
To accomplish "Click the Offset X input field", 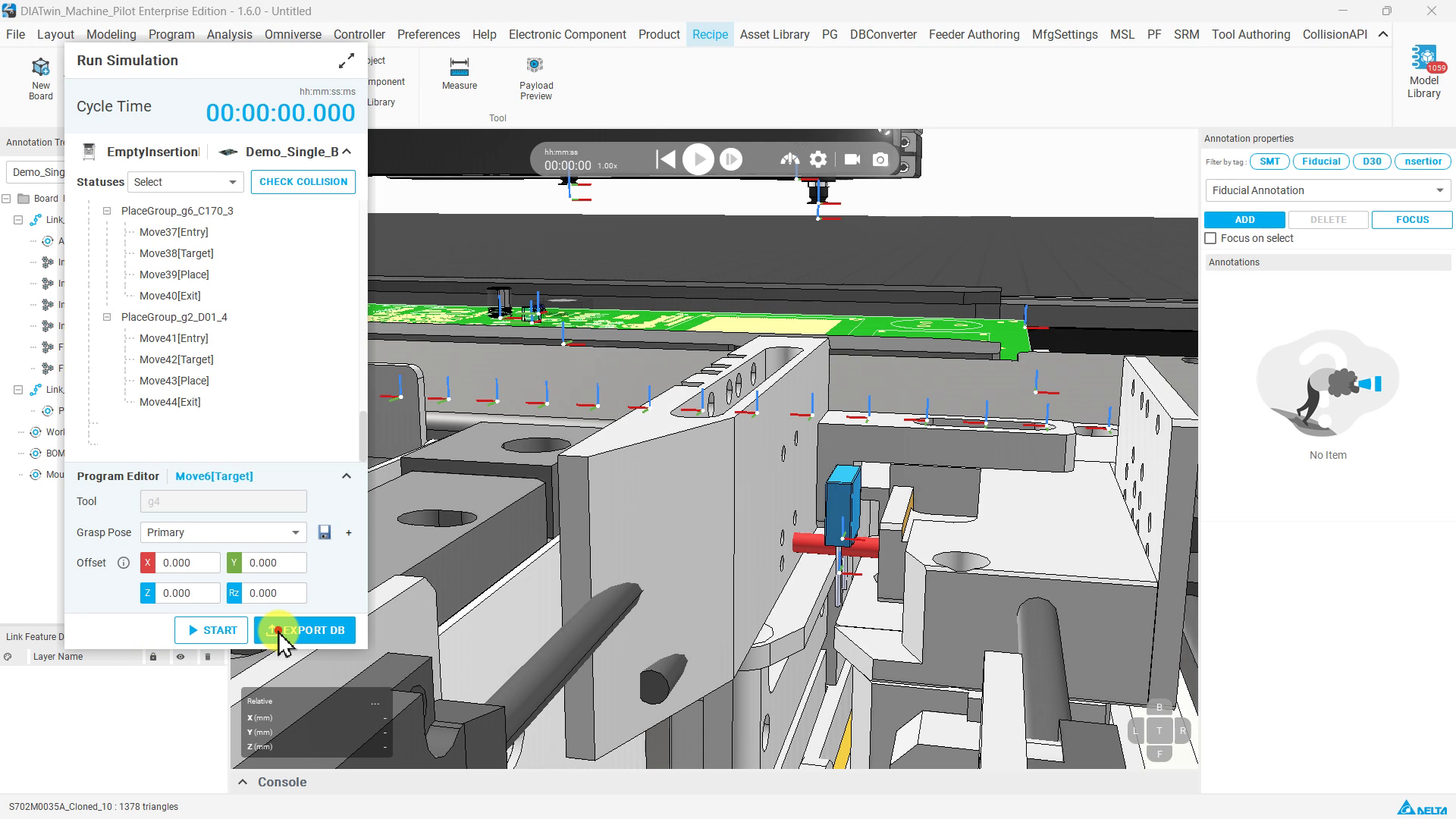I will [x=189, y=563].
